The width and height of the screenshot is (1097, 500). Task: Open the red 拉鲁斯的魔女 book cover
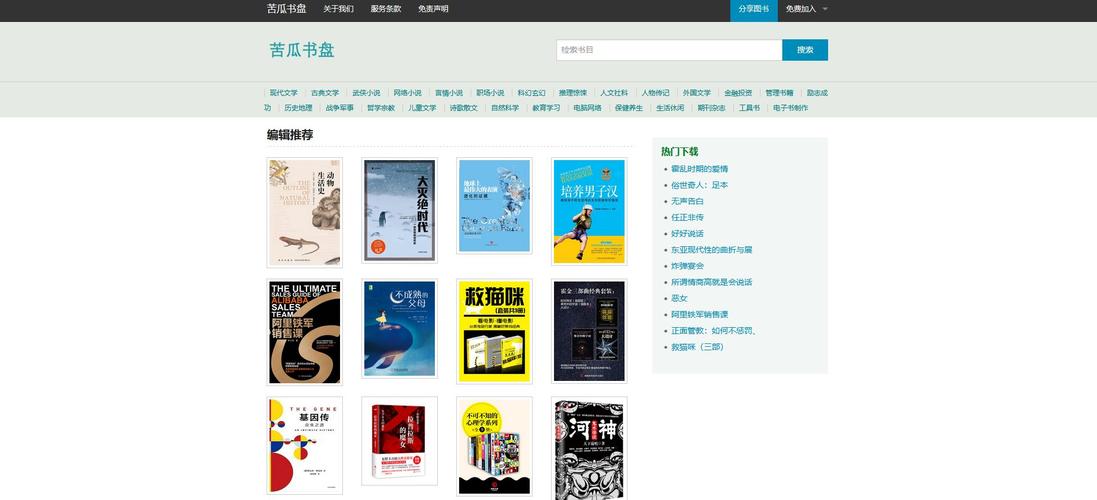click(399, 441)
